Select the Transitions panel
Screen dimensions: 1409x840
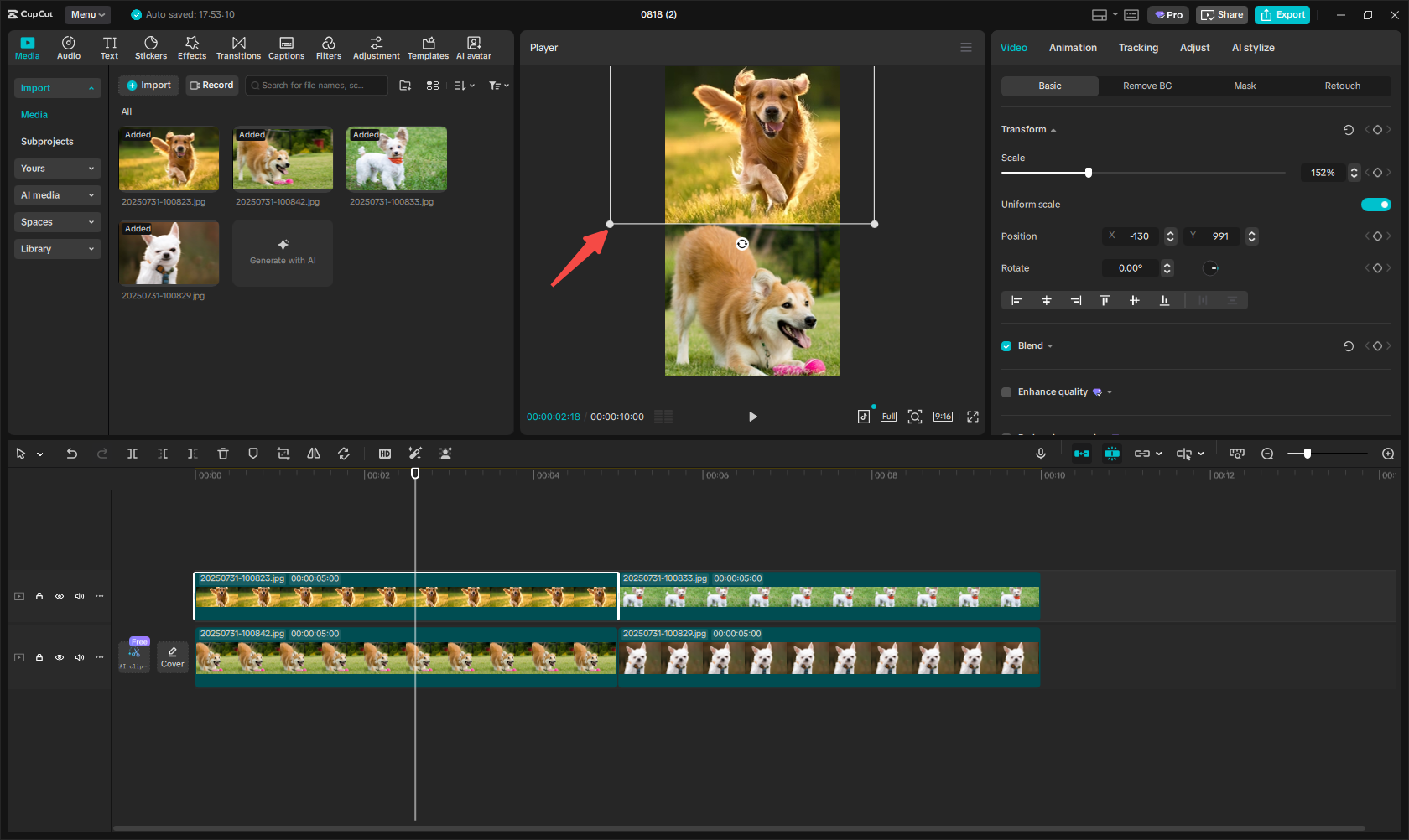(238, 47)
